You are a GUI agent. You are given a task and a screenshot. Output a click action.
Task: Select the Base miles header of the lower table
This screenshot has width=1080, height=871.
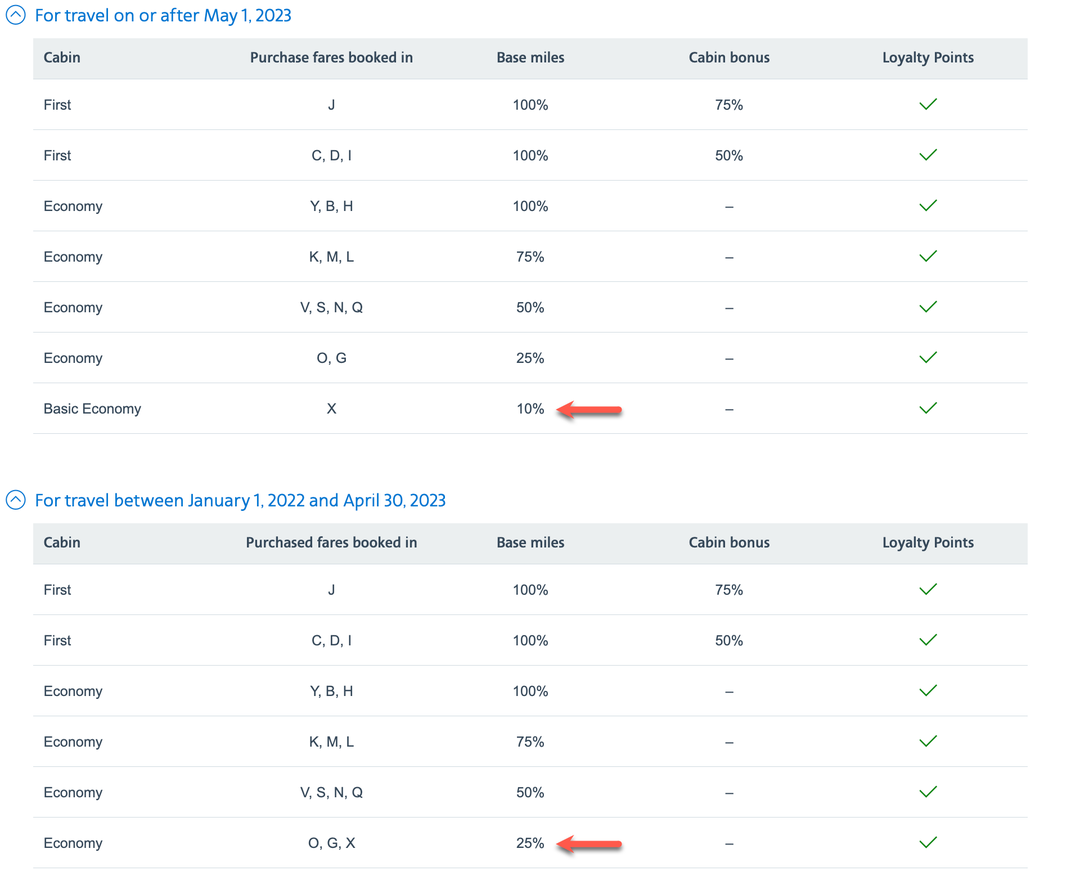tap(530, 543)
